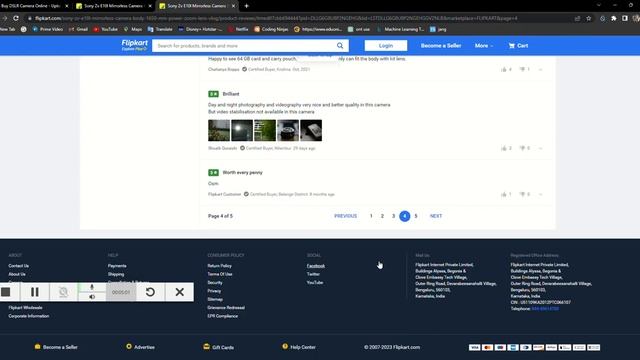Screen dimensions: 640x360
Task: Open Flipkart Wholesale footer link
Action: click(x=25, y=307)
